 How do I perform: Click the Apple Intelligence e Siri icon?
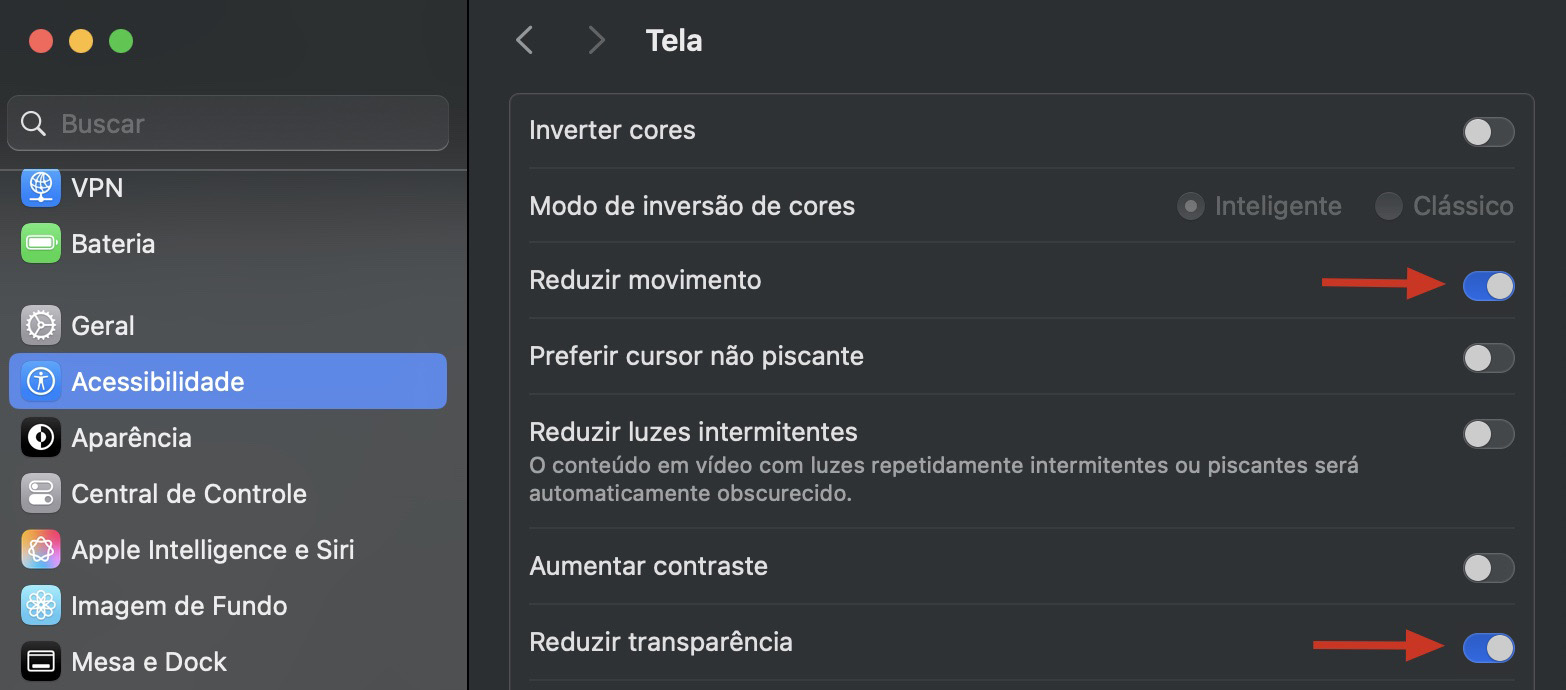[40, 549]
